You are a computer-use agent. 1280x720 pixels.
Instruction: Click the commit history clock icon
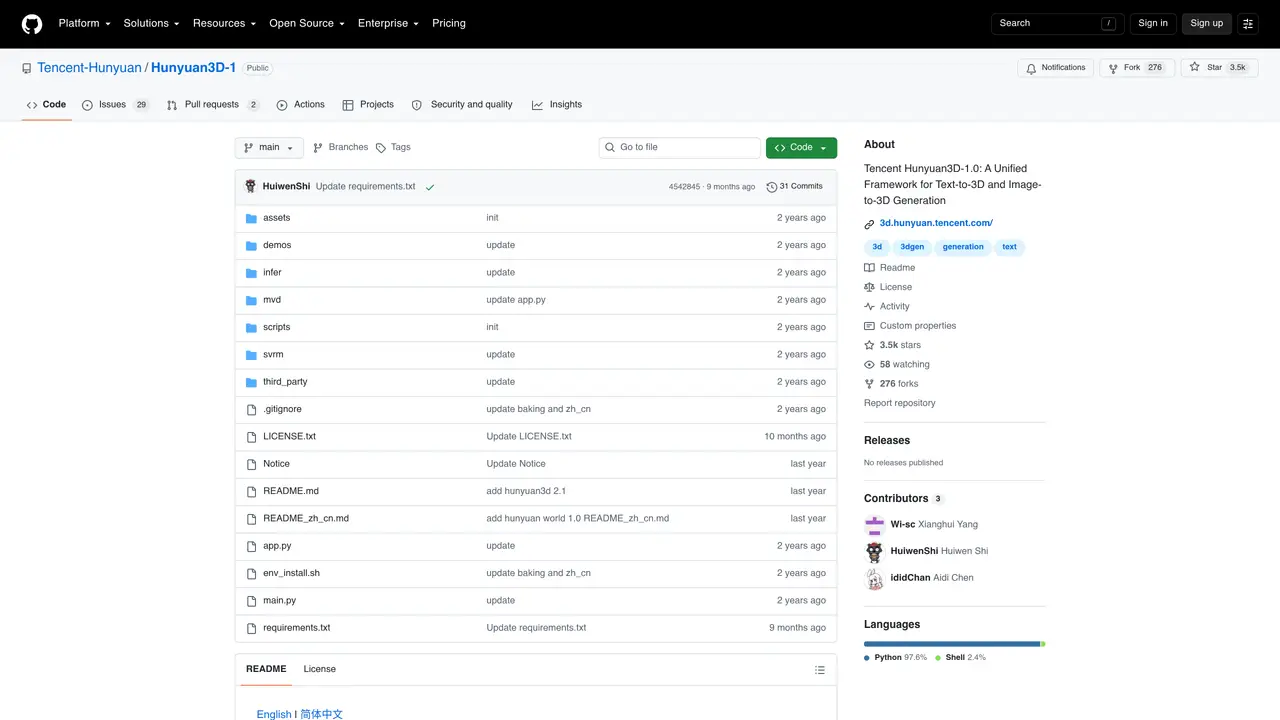pyautogui.click(x=772, y=187)
